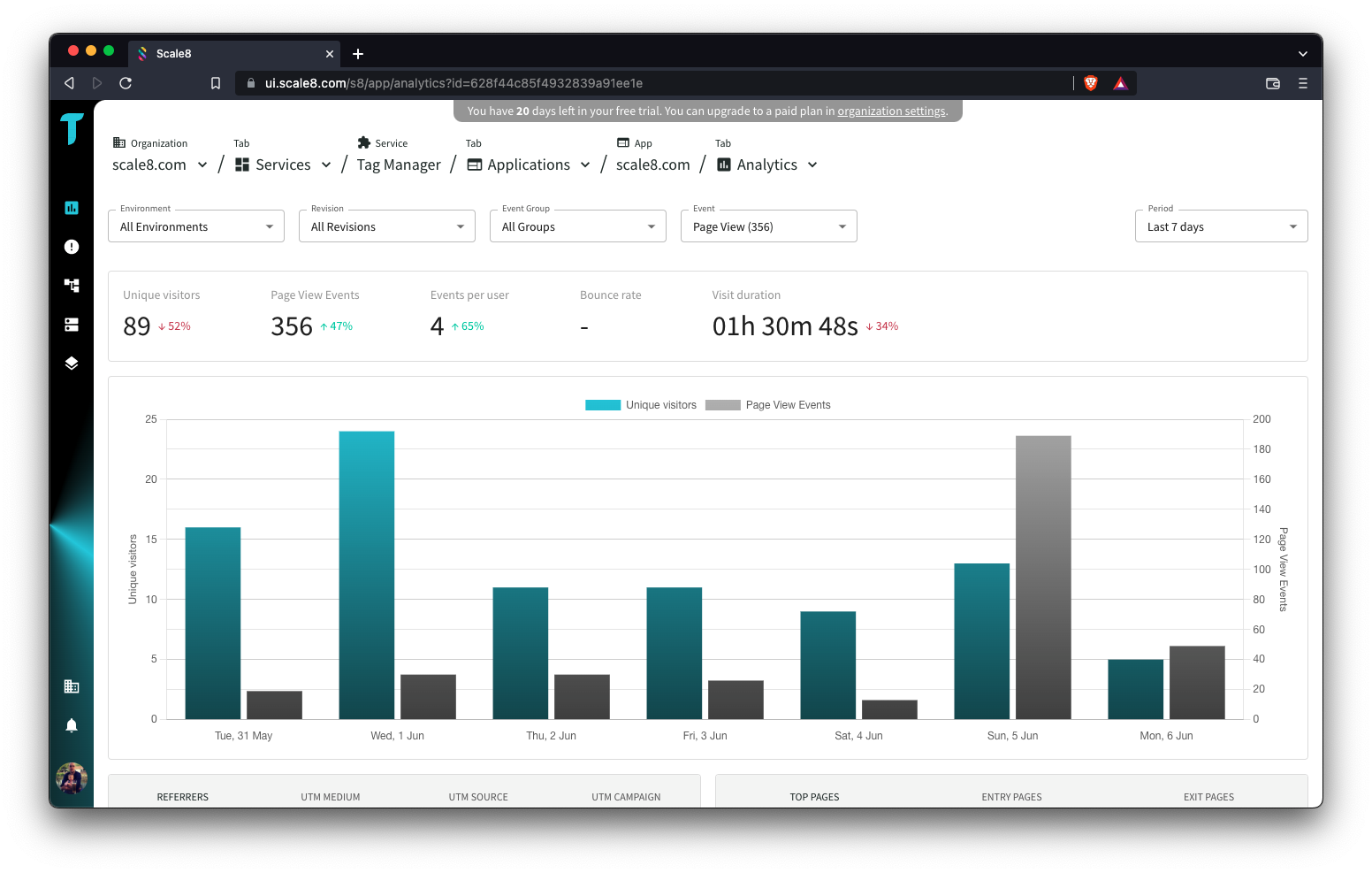This screenshot has height=873, width=1372.
Task: Click the 65% events per user change
Action: click(468, 326)
